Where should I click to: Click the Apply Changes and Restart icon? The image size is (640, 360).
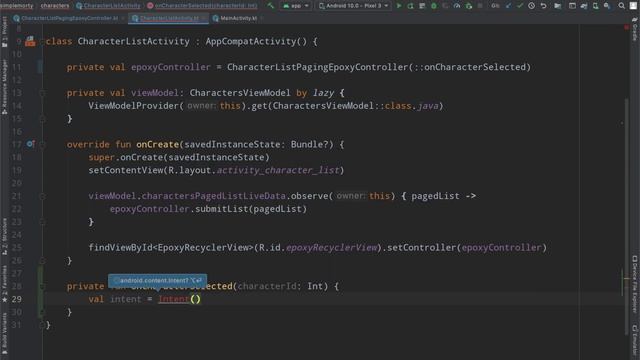point(411,6)
